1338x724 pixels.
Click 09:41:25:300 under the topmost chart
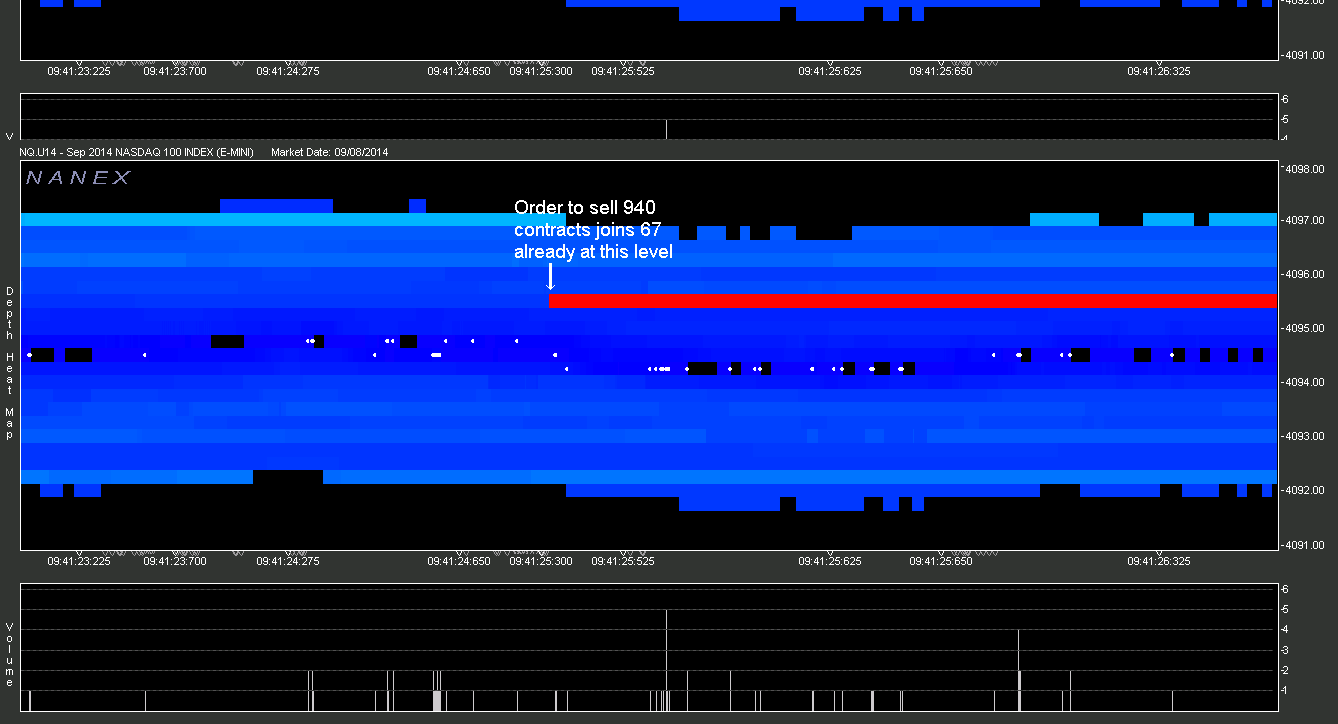(541, 71)
